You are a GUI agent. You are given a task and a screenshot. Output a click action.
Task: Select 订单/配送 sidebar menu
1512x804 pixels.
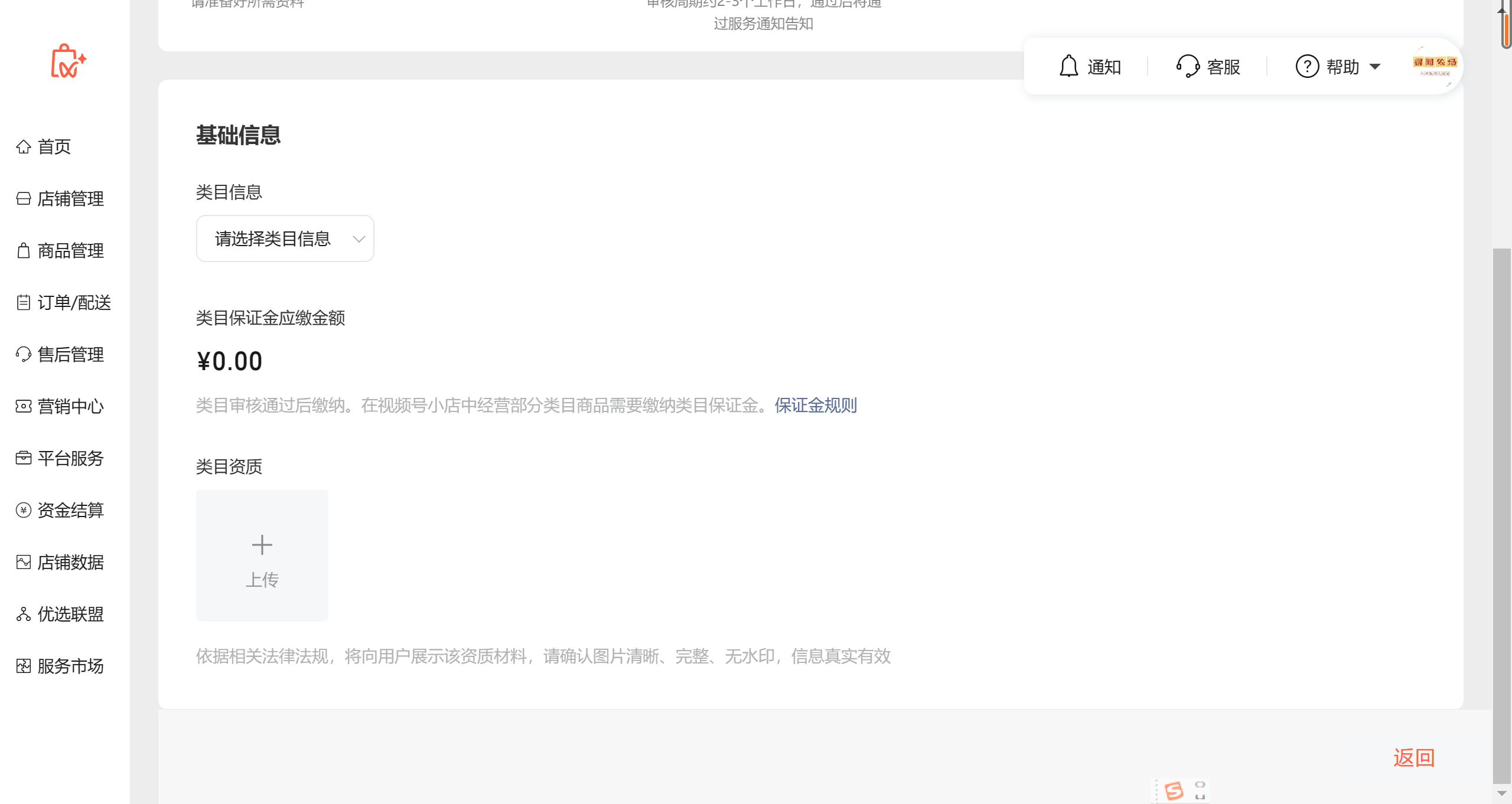point(74,302)
